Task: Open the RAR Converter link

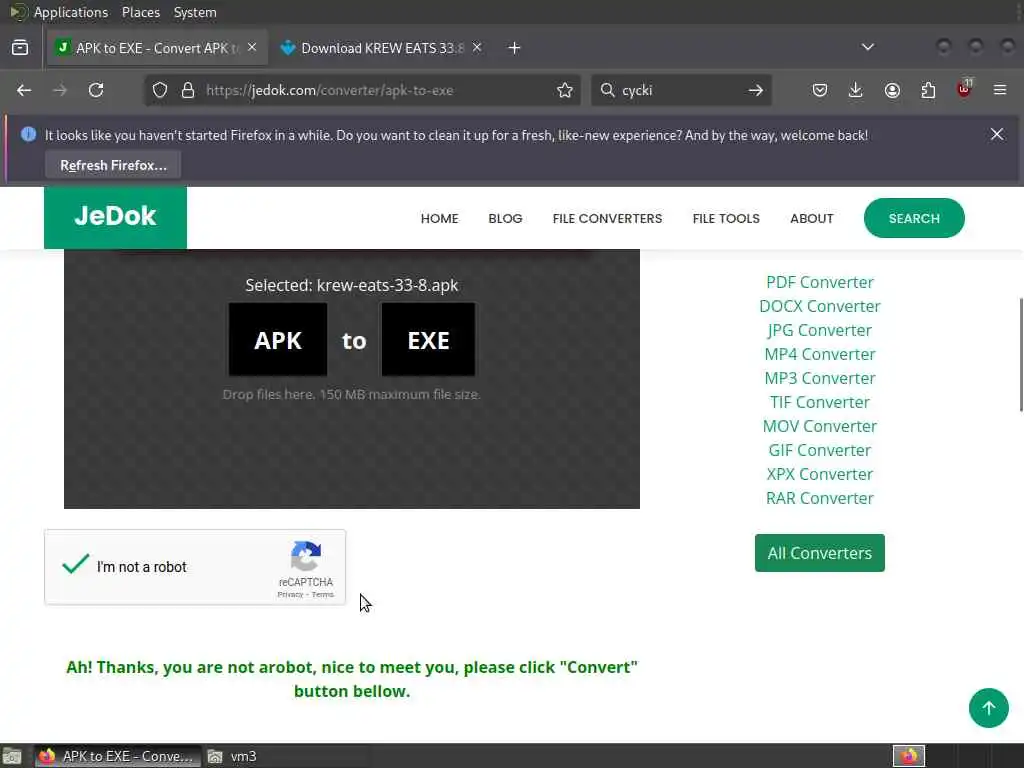Action: (820, 498)
